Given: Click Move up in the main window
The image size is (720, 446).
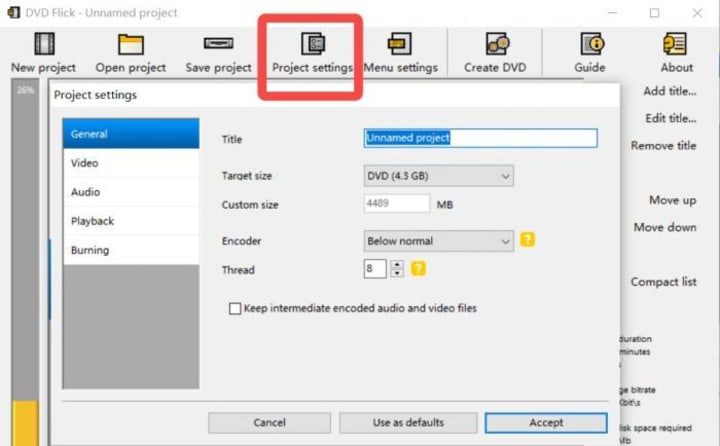Looking at the screenshot, I should point(672,200).
